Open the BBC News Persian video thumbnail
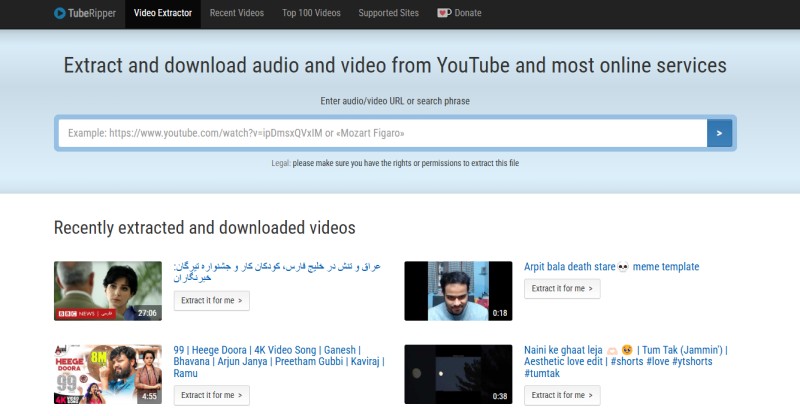This screenshot has width=800, height=416. (x=108, y=291)
